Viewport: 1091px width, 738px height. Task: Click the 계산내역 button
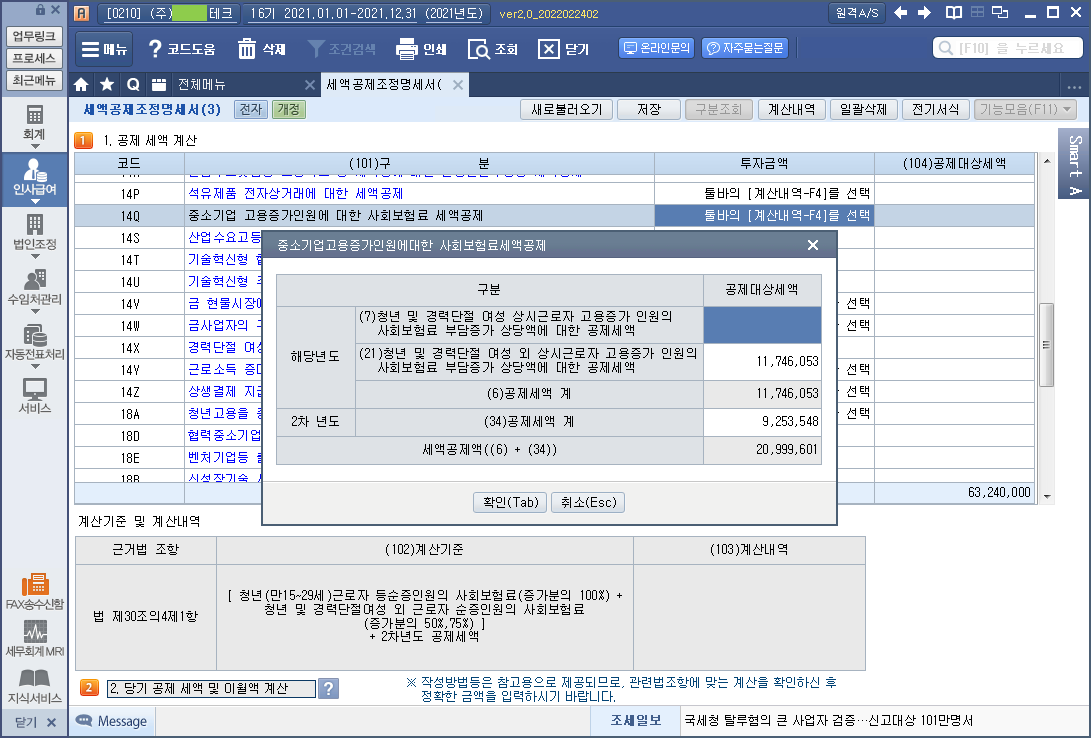tap(791, 110)
